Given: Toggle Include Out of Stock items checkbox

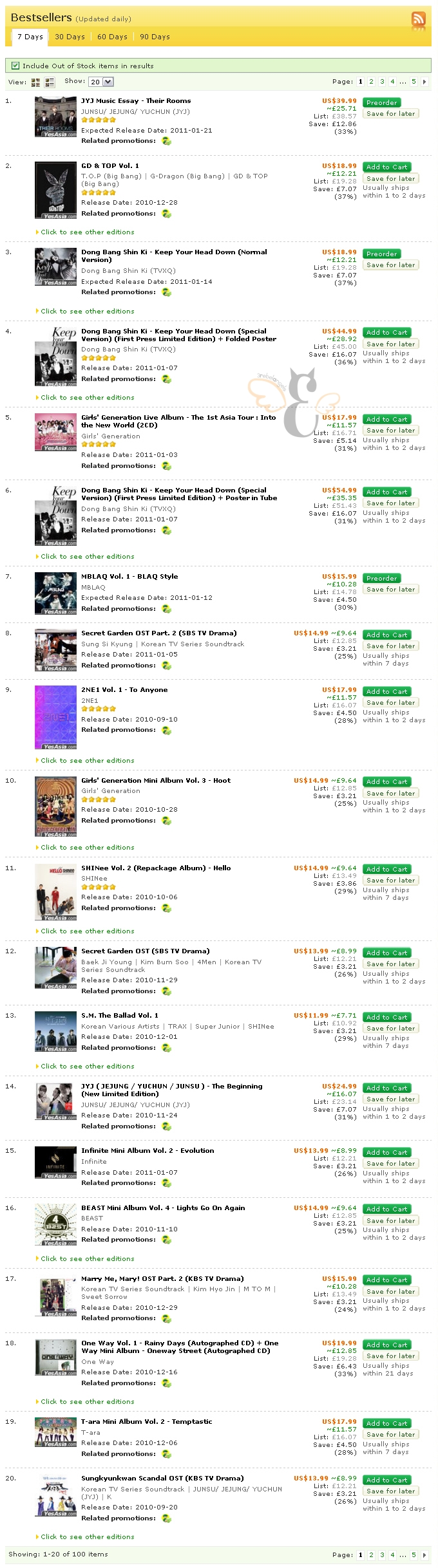Looking at the screenshot, I should tap(15, 66).
